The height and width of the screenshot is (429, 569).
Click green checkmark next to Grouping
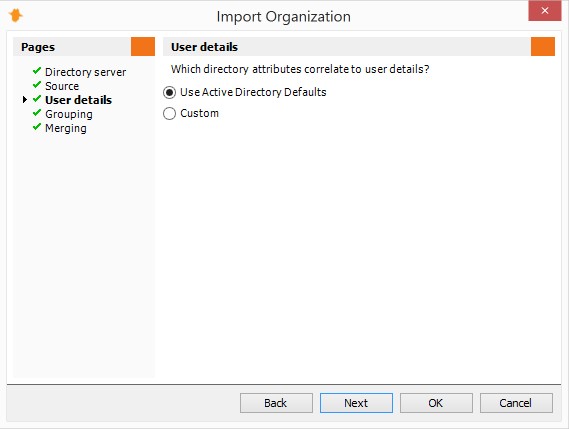[x=37, y=113]
